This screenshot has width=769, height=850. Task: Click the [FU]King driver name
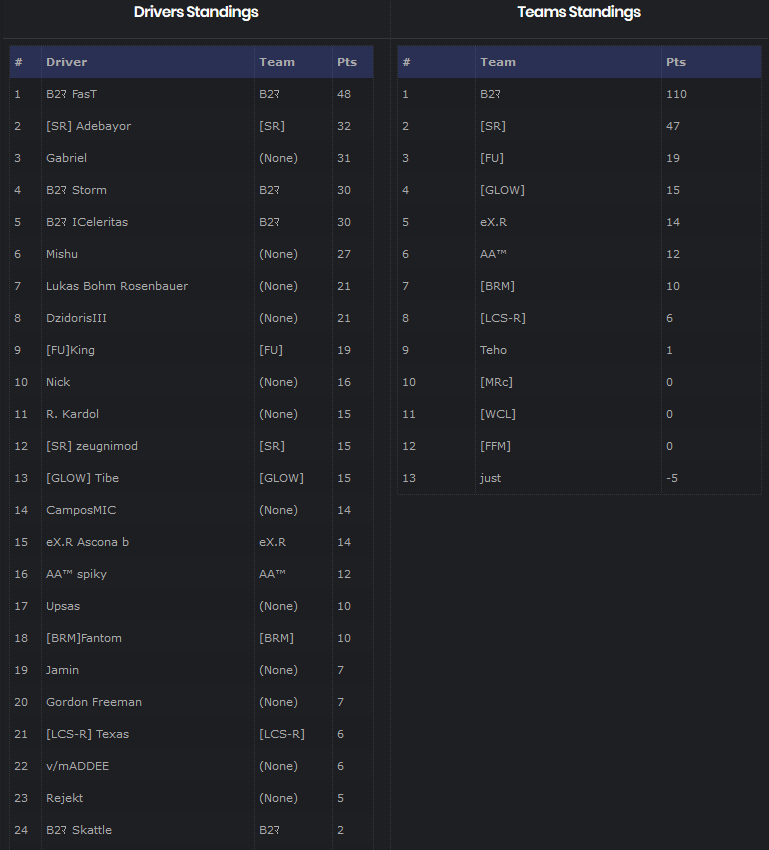70,350
